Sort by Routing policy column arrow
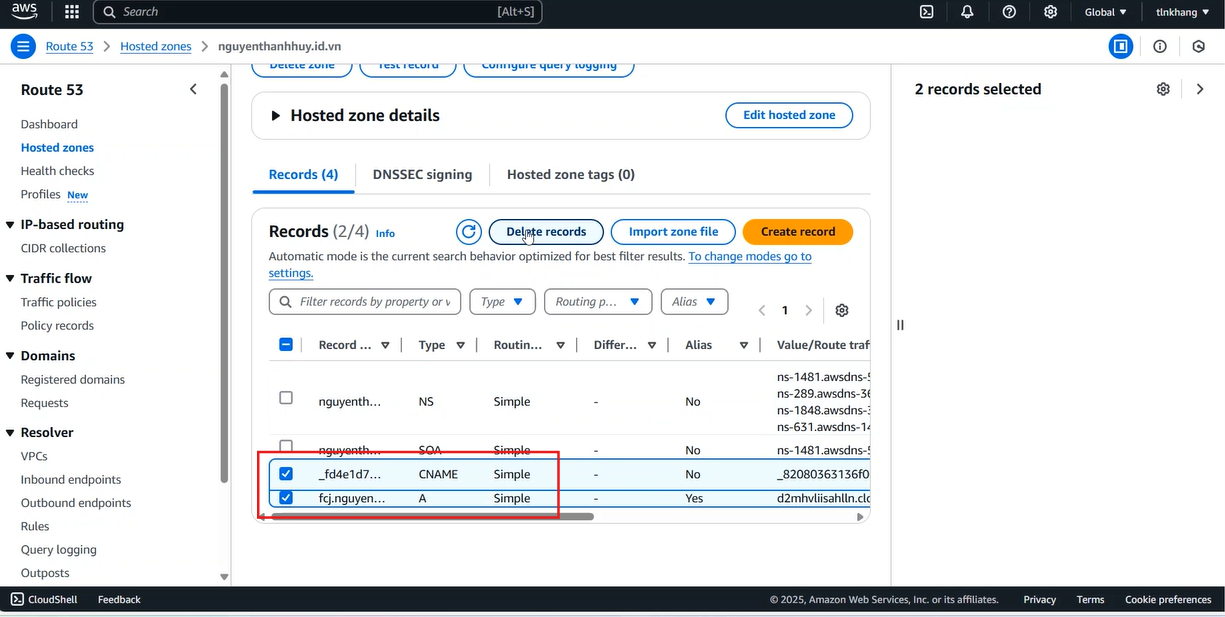The height and width of the screenshot is (617, 1225). click(560, 345)
